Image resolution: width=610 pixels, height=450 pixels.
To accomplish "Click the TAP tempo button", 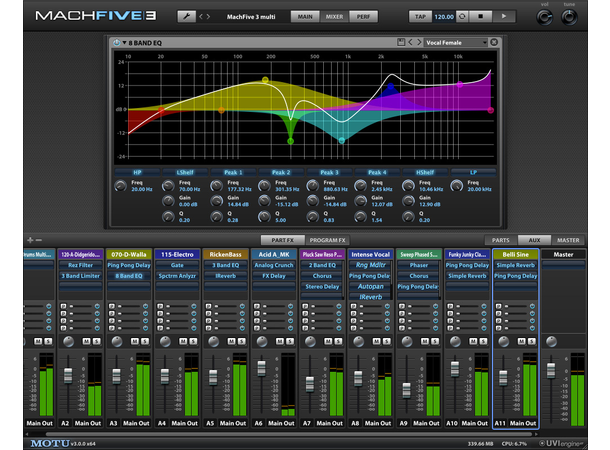I will (x=420, y=17).
